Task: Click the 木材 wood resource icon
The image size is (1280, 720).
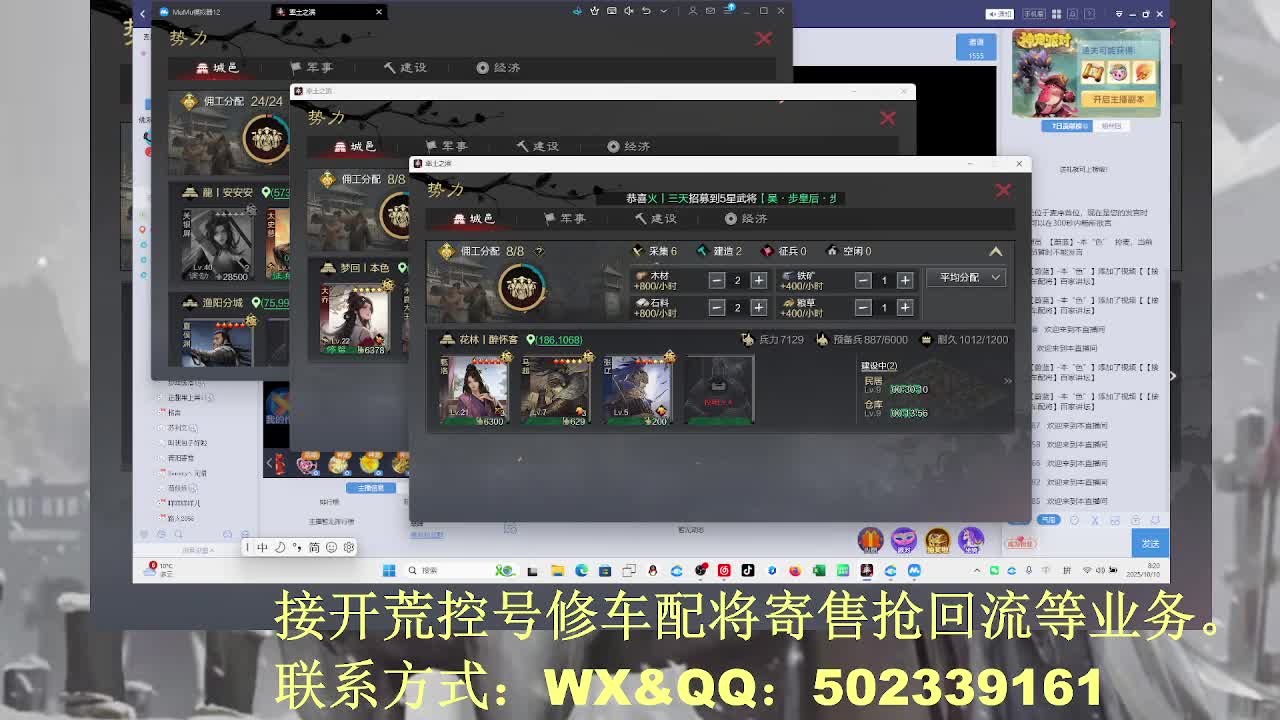Action: coord(641,276)
